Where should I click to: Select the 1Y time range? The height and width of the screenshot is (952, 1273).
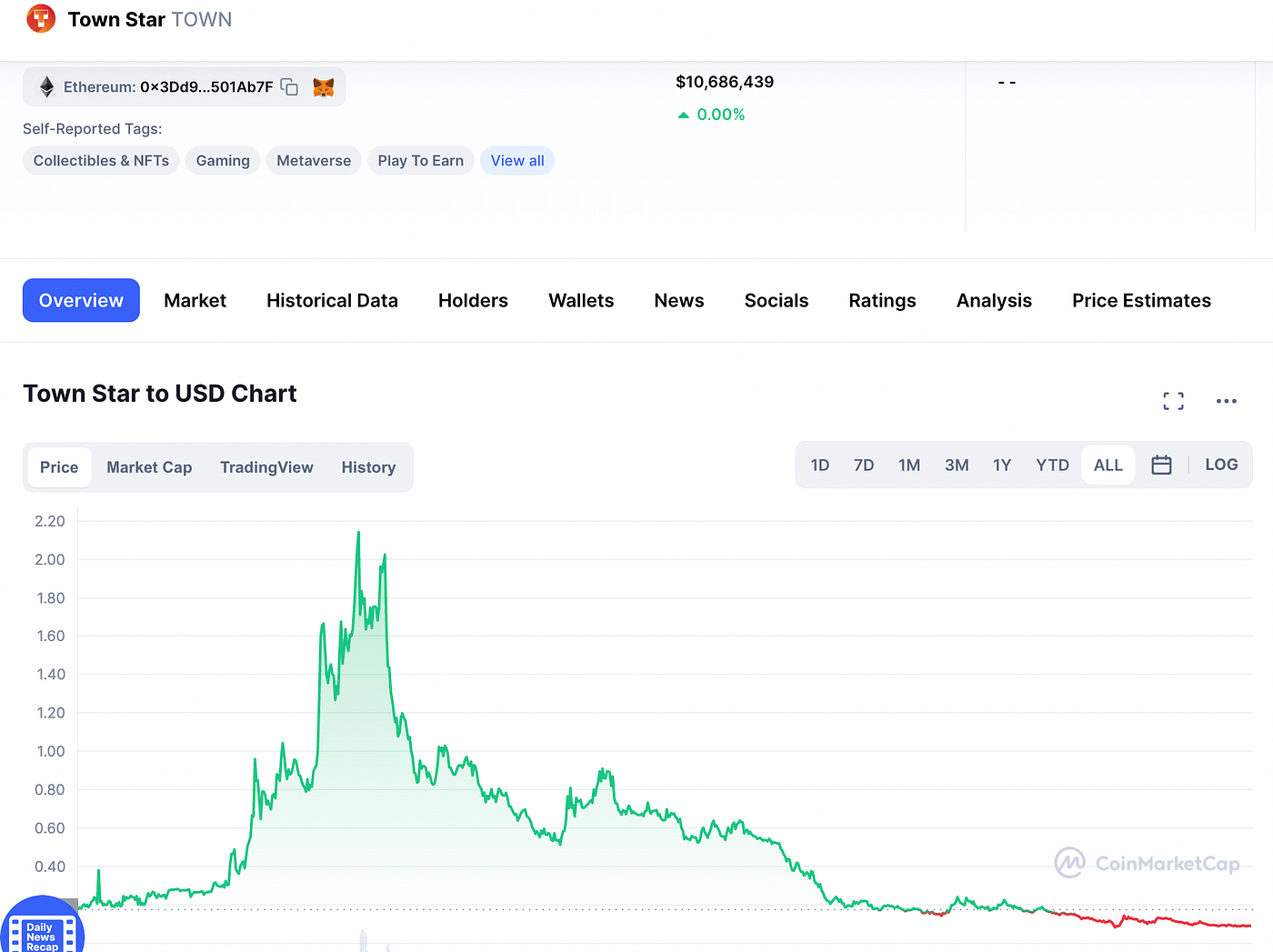tap(1002, 465)
